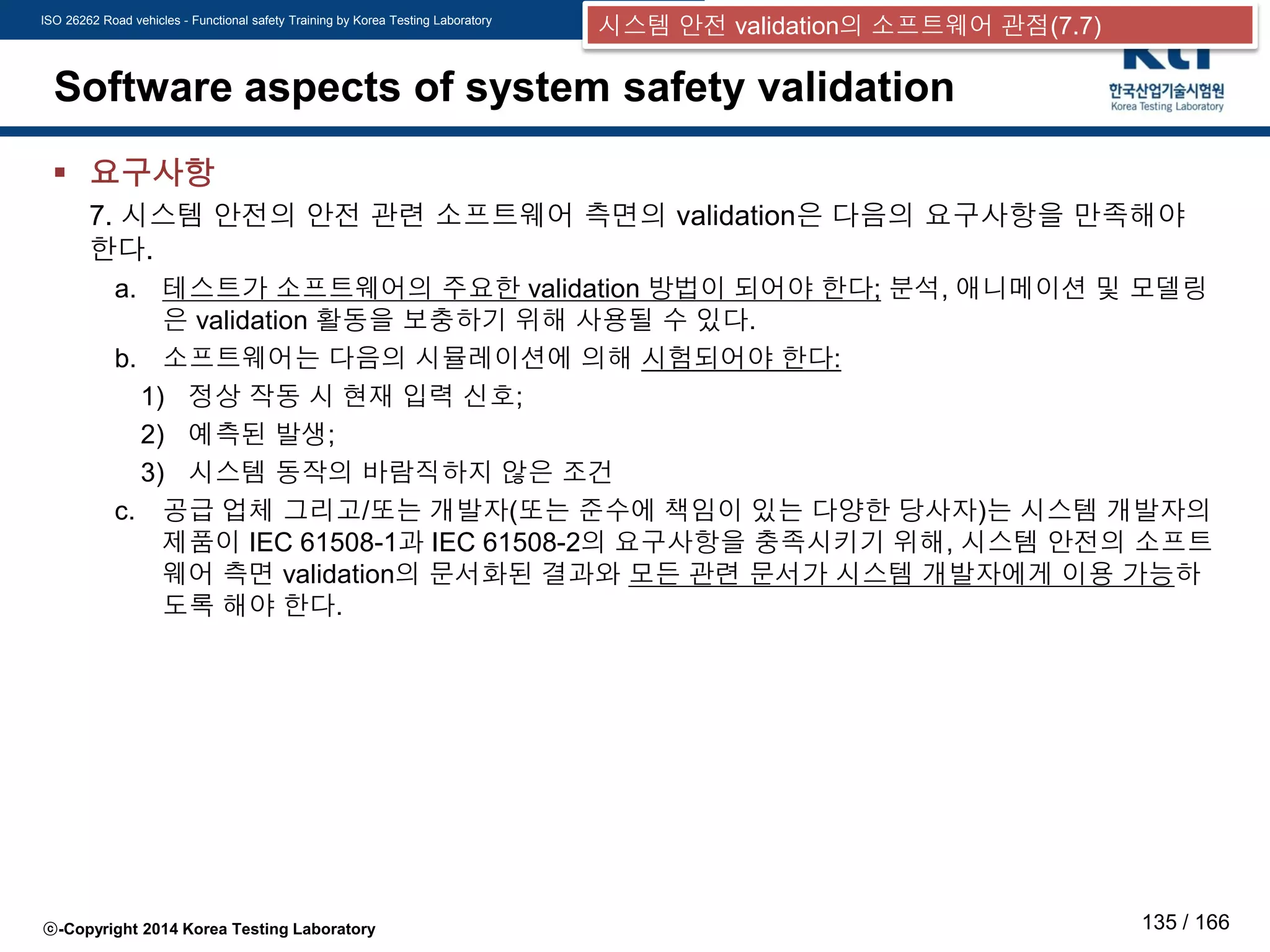
Task: Click the text 'IEC 61508-1과 IEC 61508-2의'
Action: (427, 542)
